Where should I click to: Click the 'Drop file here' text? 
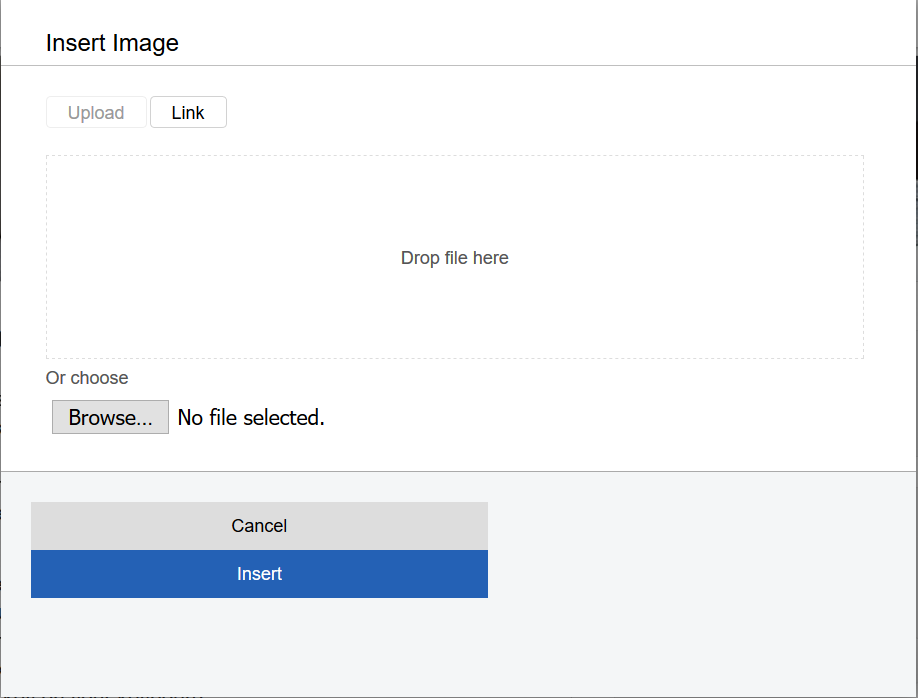click(x=455, y=258)
